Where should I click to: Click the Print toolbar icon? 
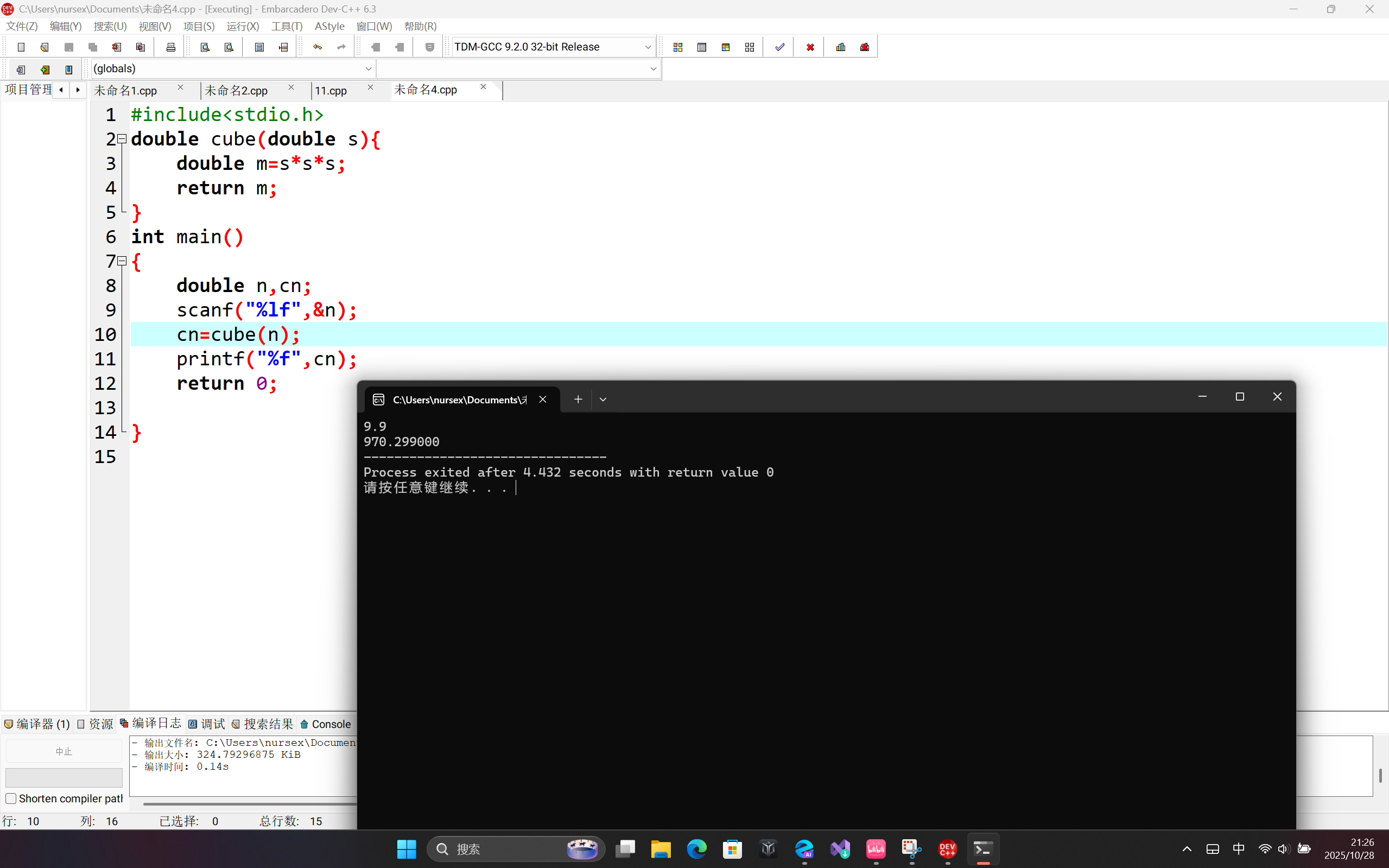170,47
